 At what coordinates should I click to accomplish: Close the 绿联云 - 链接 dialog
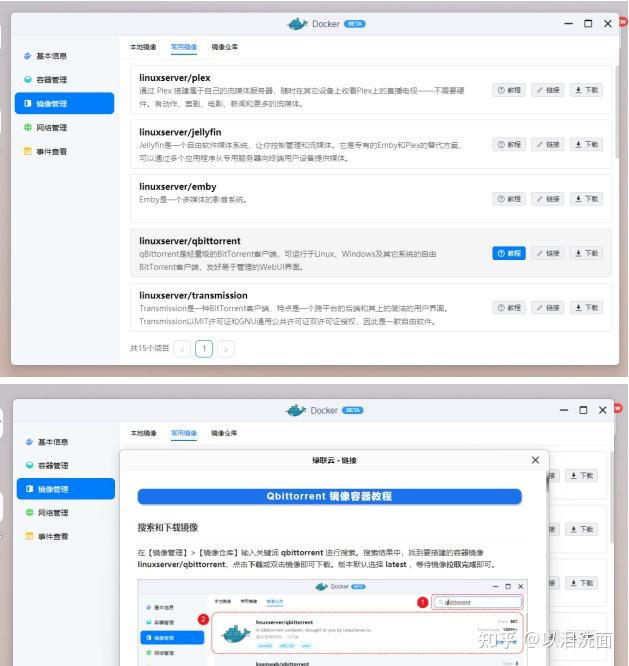pos(535,460)
